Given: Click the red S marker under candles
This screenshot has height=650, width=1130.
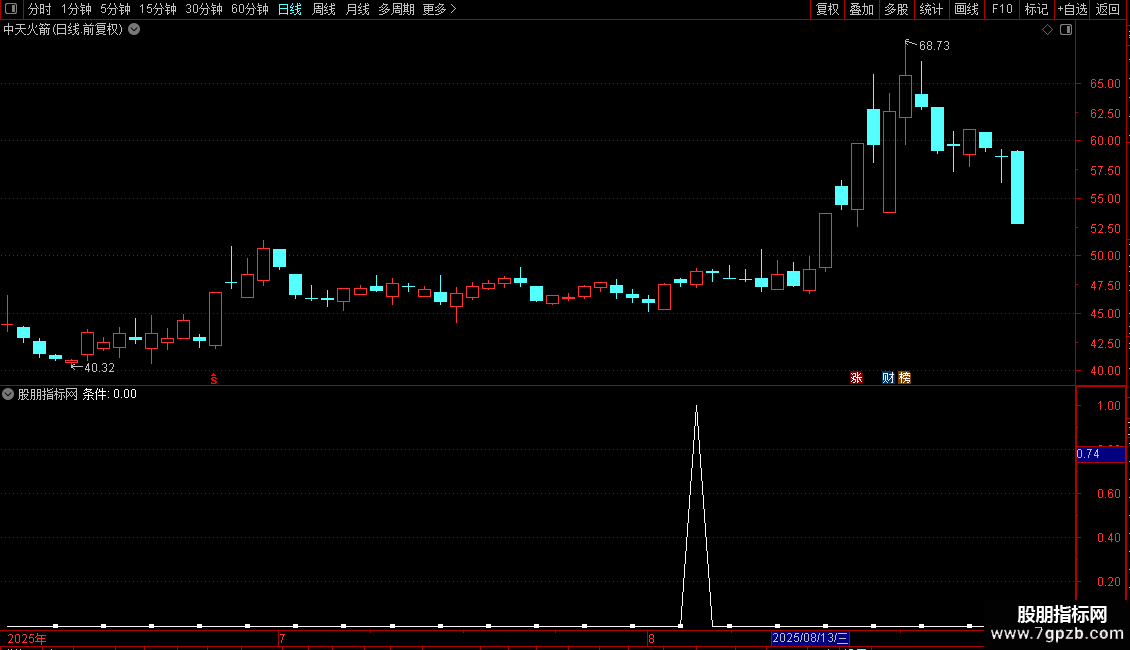Looking at the screenshot, I should pyautogui.click(x=214, y=379).
